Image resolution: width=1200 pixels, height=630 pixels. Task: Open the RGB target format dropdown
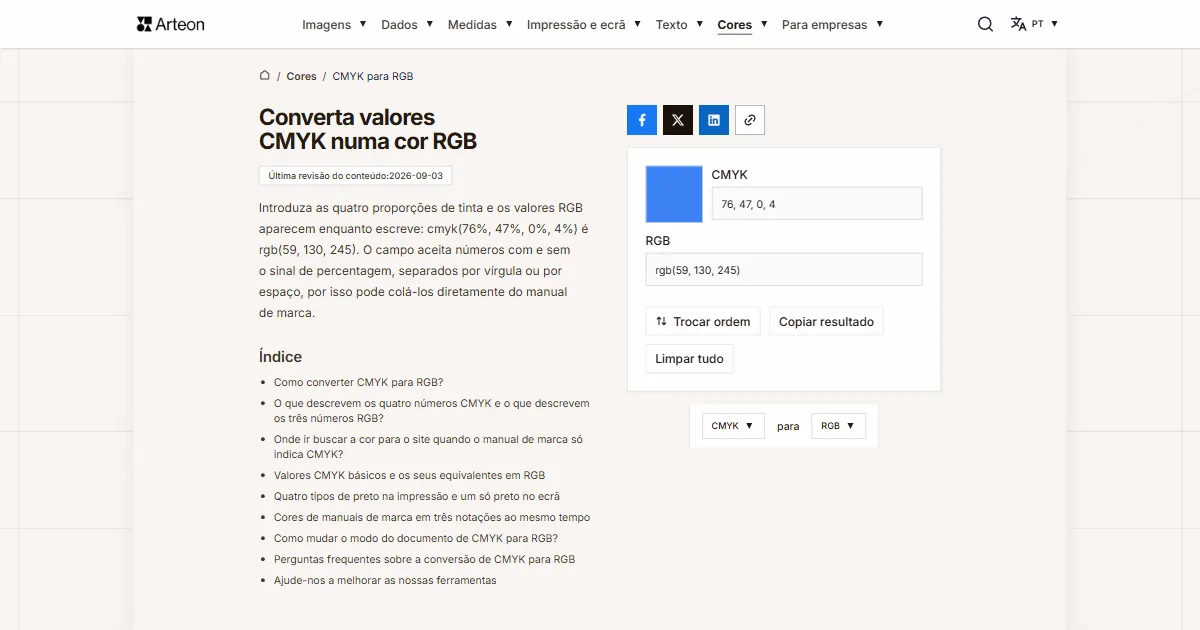(x=838, y=426)
